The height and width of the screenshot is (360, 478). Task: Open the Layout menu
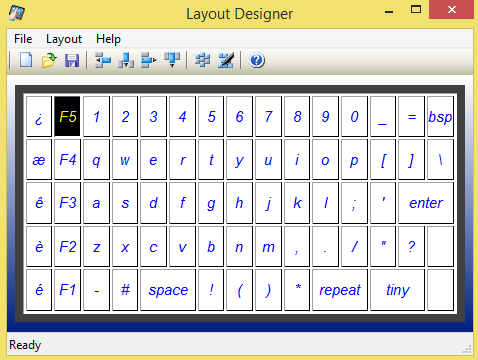tap(64, 39)
